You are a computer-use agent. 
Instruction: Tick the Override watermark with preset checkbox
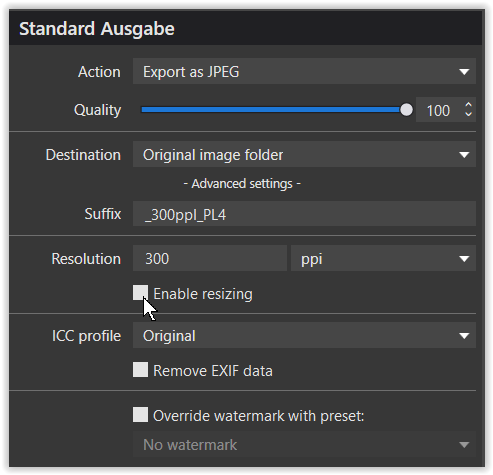(140, 414)
